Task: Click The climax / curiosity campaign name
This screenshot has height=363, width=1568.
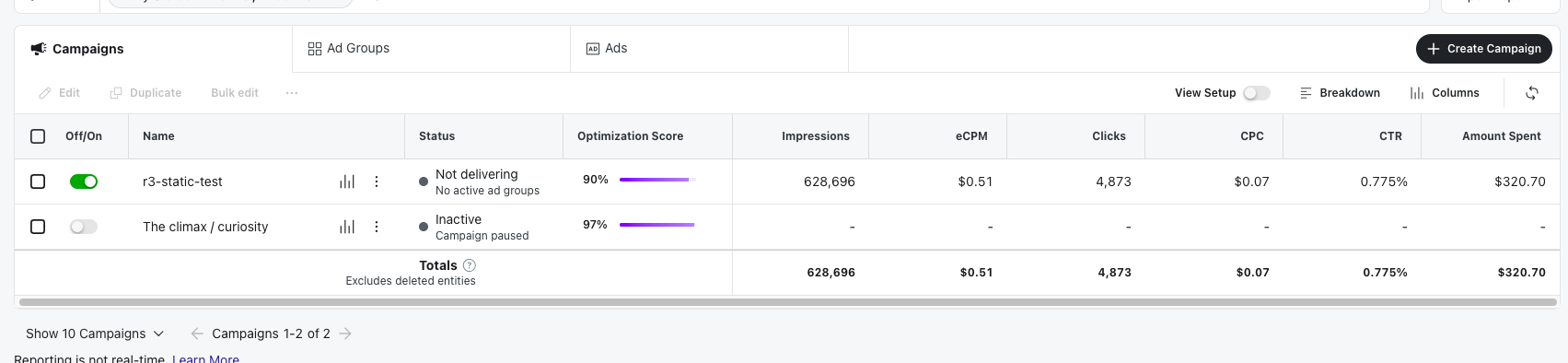Action: [x=205, y=227]
